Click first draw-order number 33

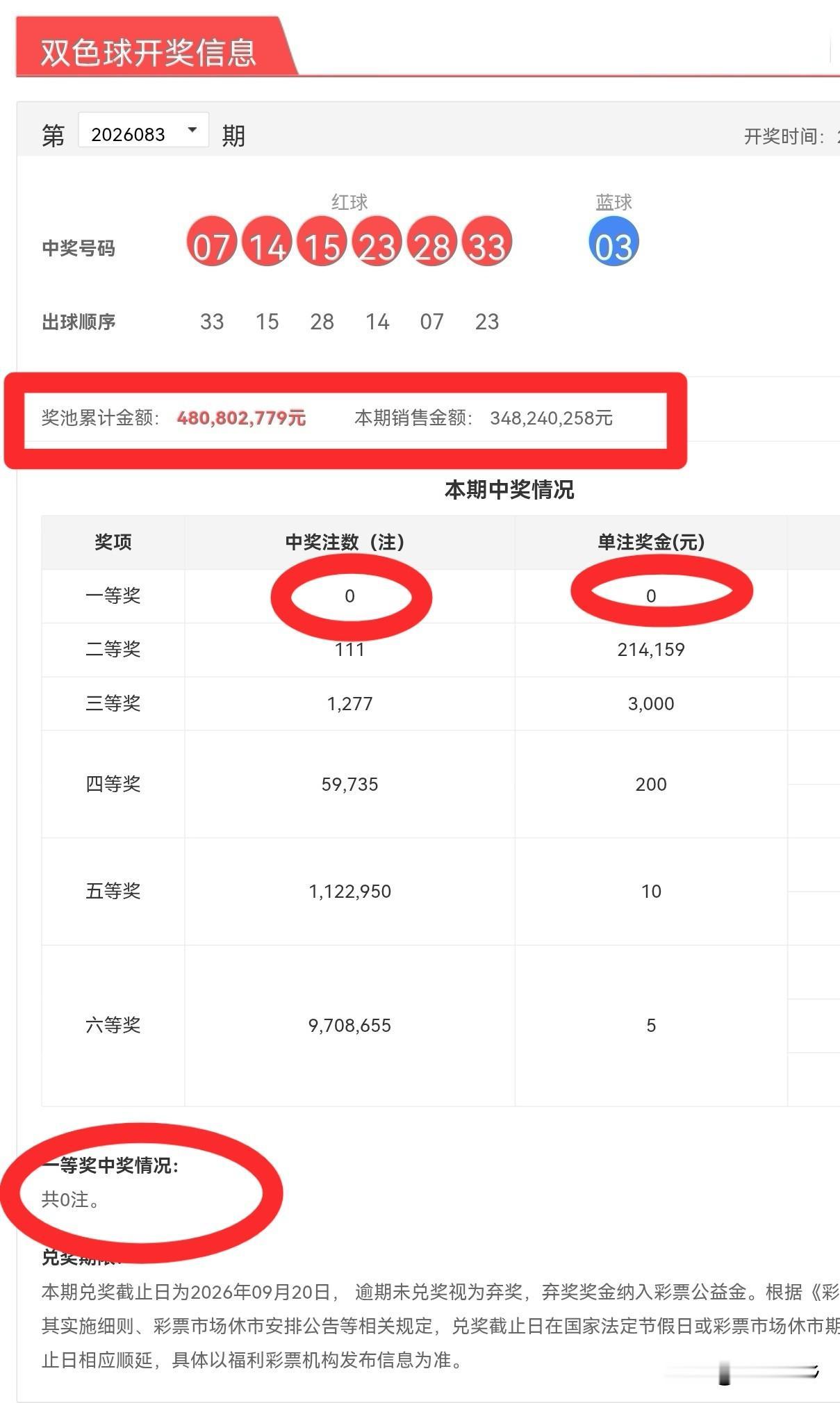(212, 322)
